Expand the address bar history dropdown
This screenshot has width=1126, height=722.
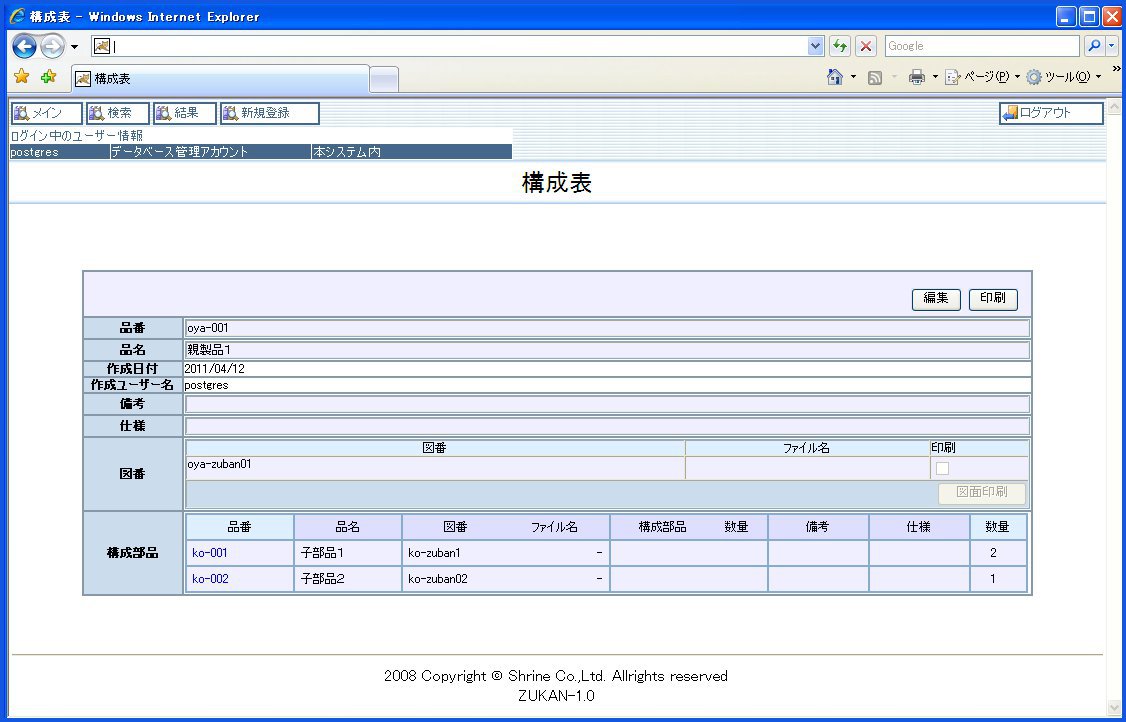pyautogui.click(x=815, y=47)
